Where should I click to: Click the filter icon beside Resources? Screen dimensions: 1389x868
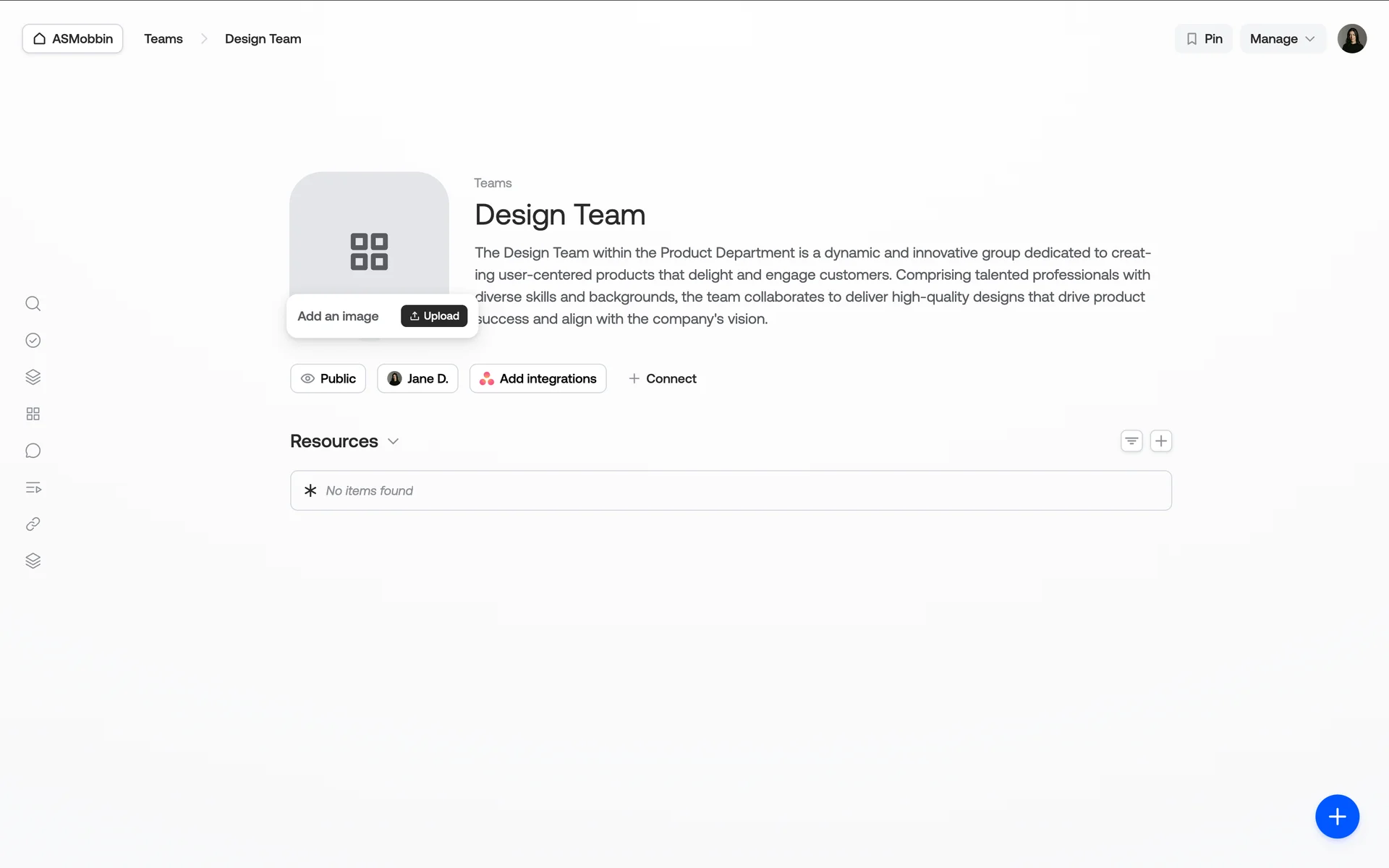(1131, 441)
